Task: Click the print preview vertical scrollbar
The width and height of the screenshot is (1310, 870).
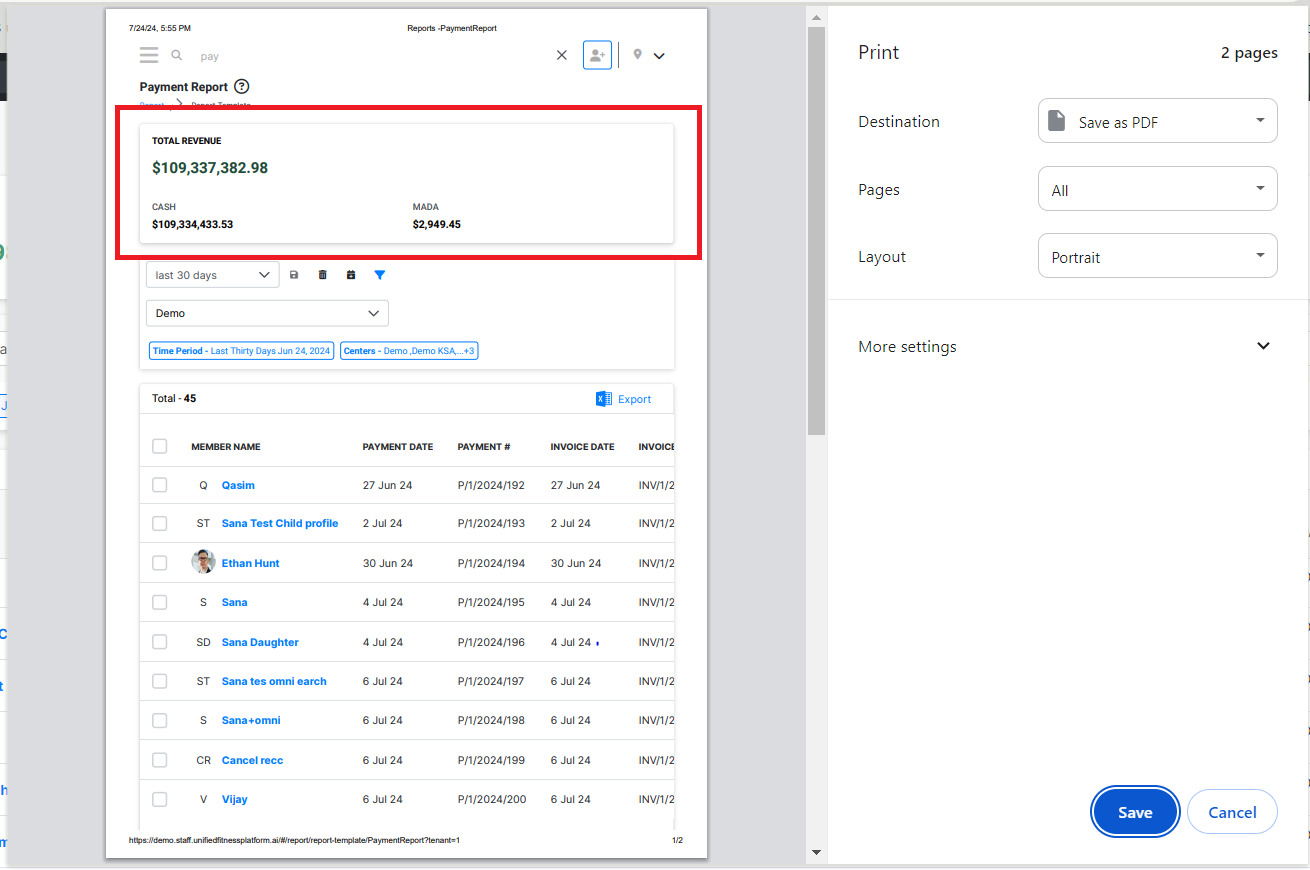Action: point(816,230)
